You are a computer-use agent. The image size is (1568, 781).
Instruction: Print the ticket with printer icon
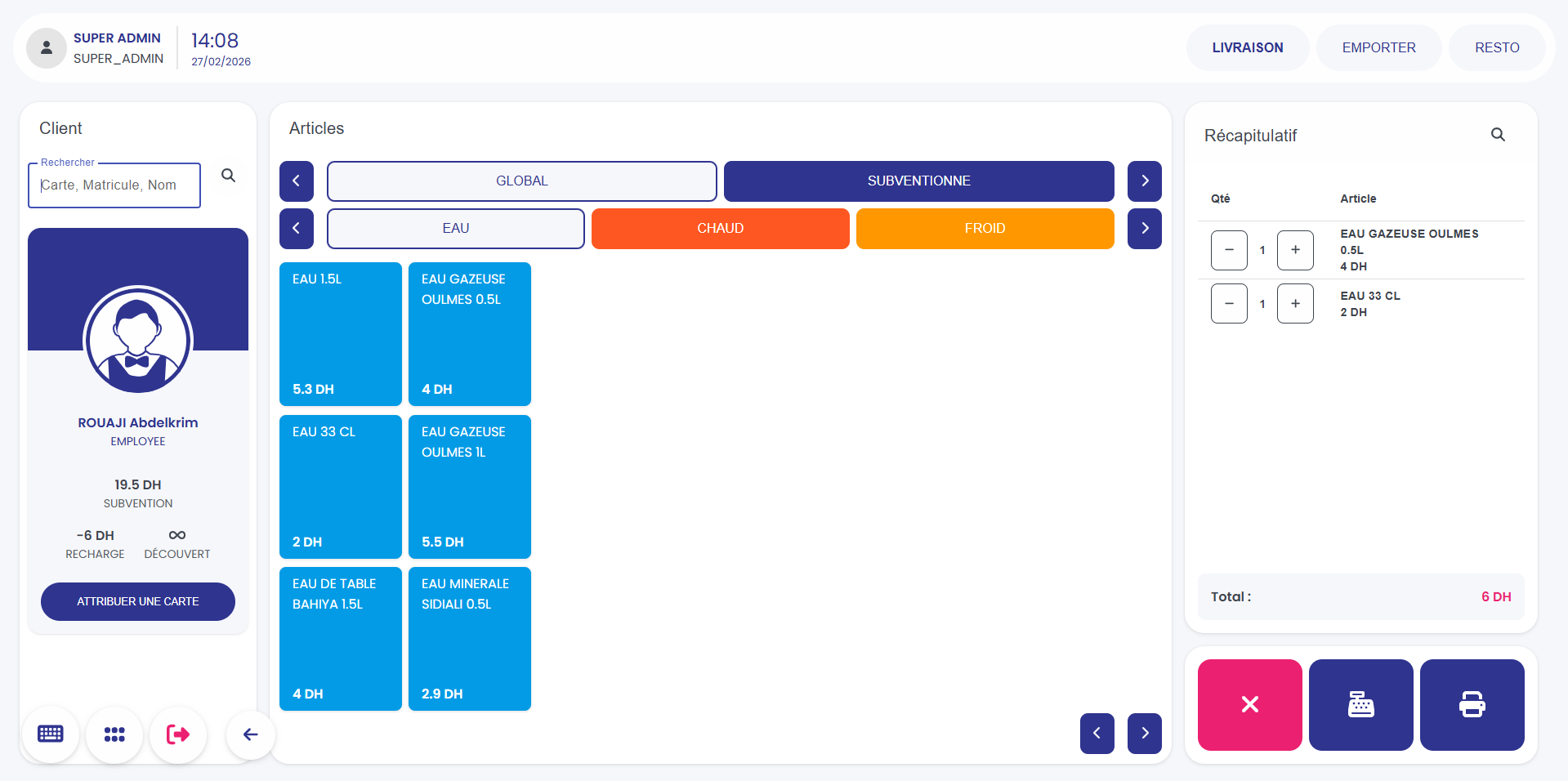(1472, 704)
